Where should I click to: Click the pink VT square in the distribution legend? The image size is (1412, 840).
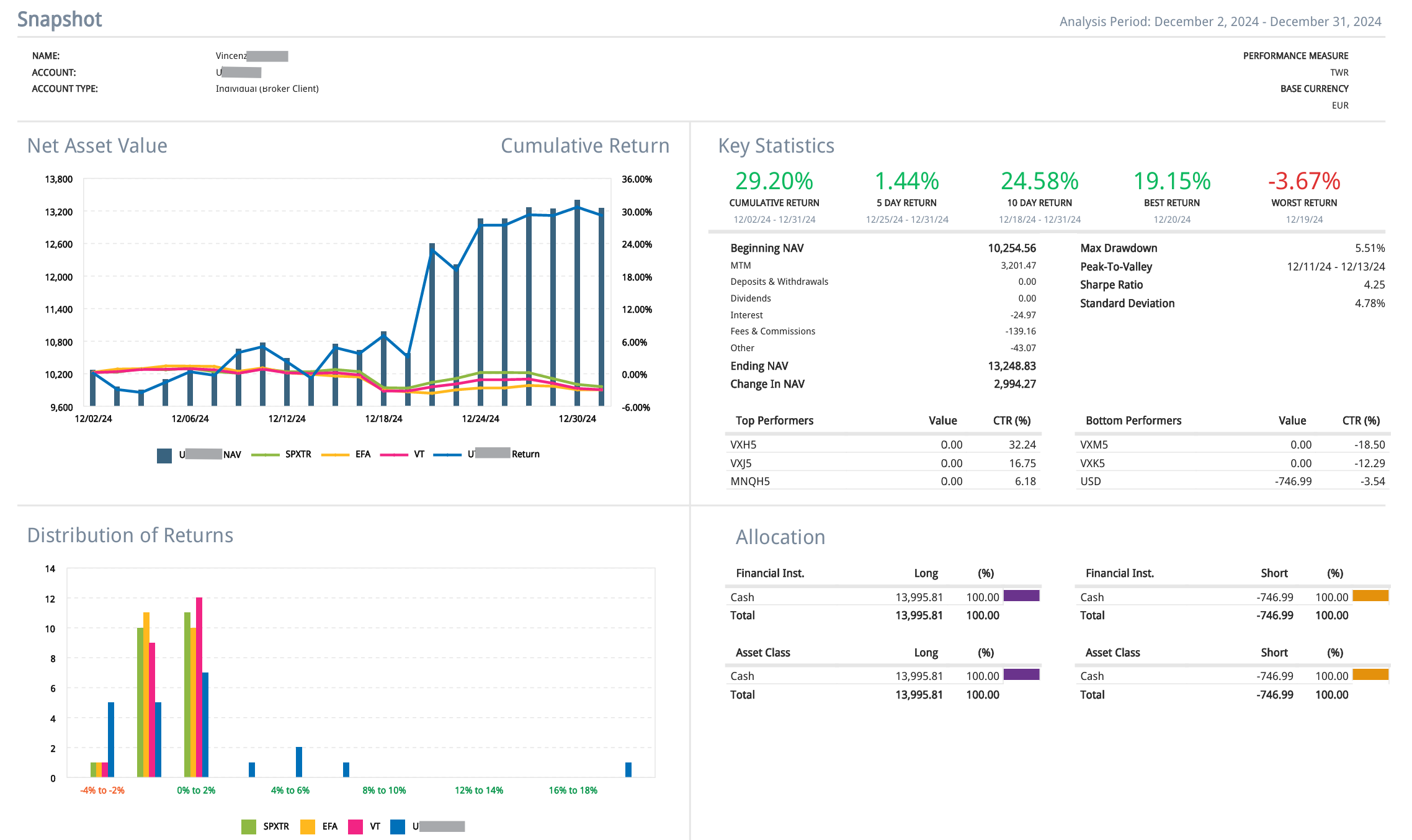[355, 826]
